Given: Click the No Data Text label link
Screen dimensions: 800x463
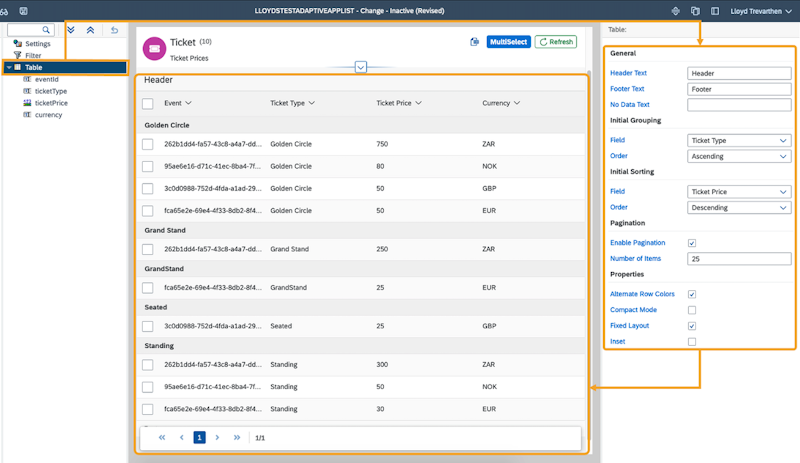Looking at the screenshot, I should [x=630, y=105].
